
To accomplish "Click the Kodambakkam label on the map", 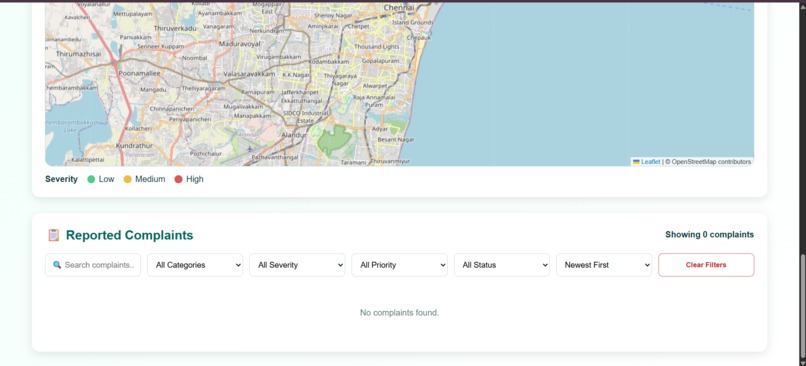I will click(x=329, y=62).
